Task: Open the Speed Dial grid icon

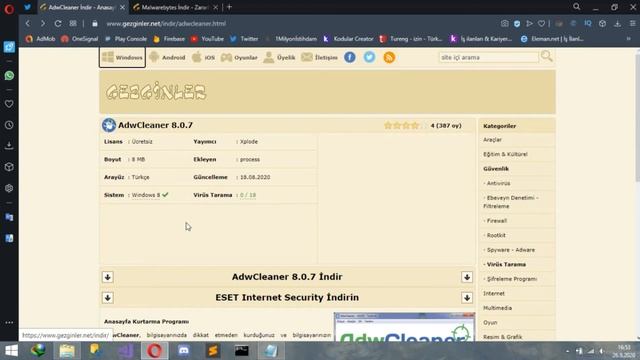Action: (73, 24)
